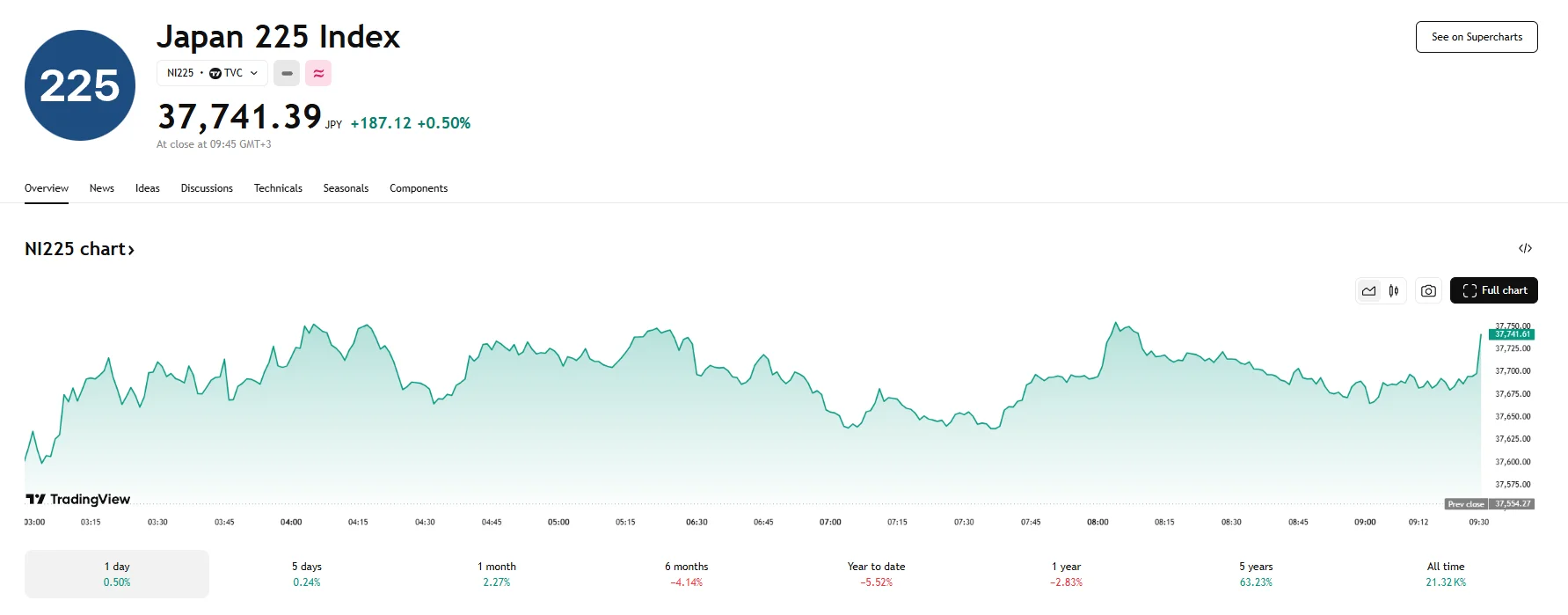Open the Ideas tab

(x=148, y=188)
